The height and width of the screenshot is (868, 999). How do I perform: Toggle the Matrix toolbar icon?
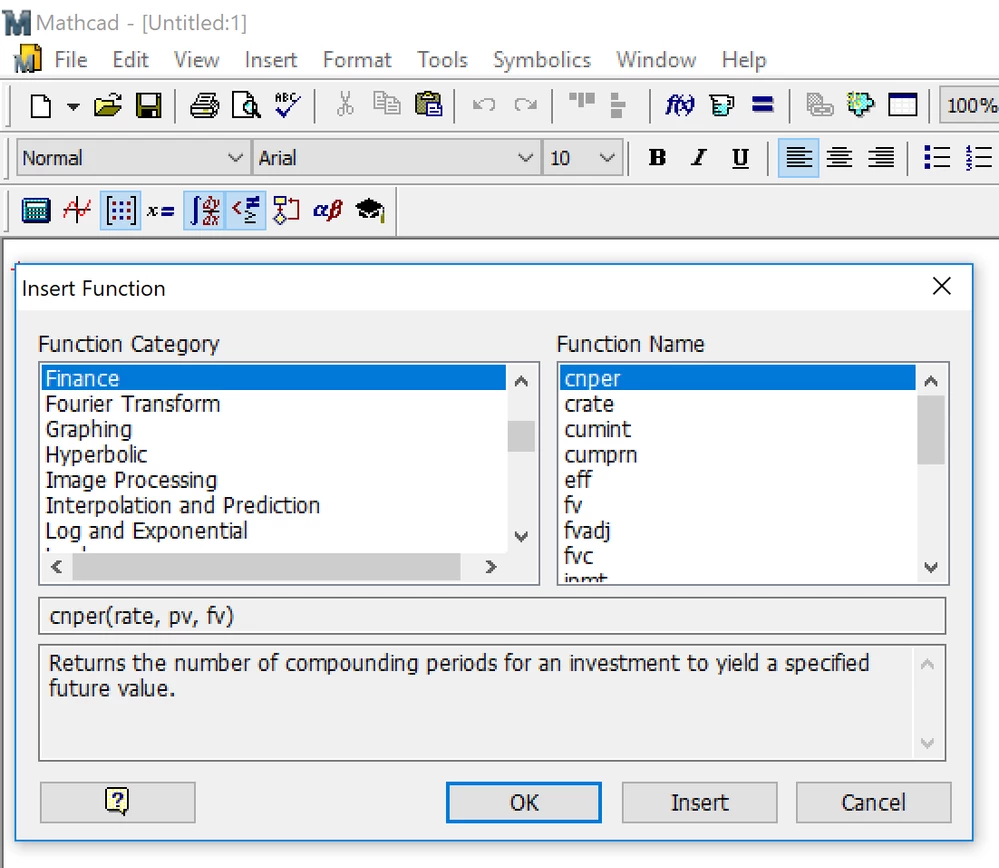tap(120, 210)
